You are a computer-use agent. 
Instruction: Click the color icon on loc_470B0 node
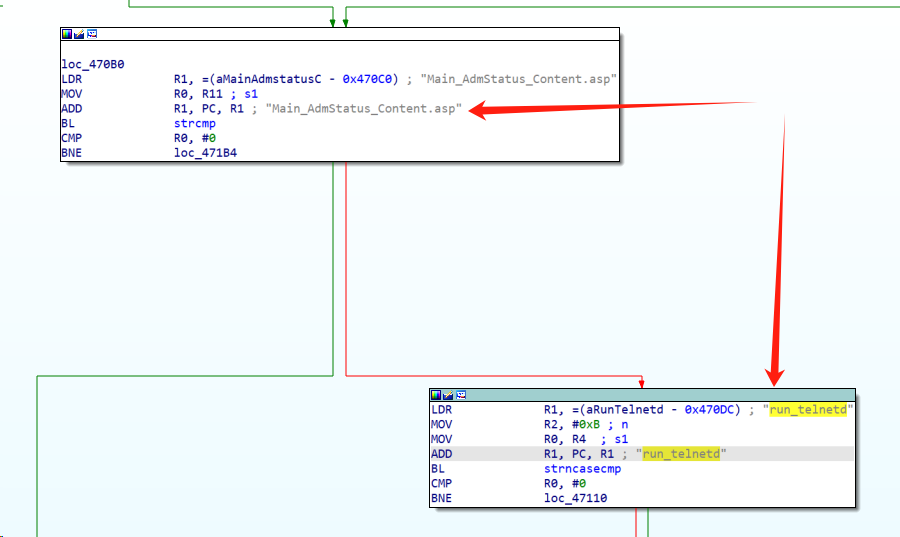coord(67,34)
